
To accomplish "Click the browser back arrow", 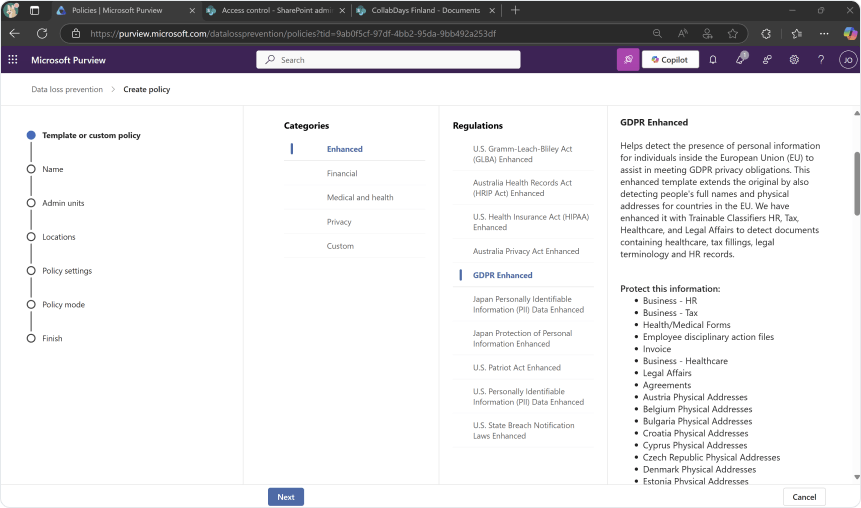I will pos(15,34).
